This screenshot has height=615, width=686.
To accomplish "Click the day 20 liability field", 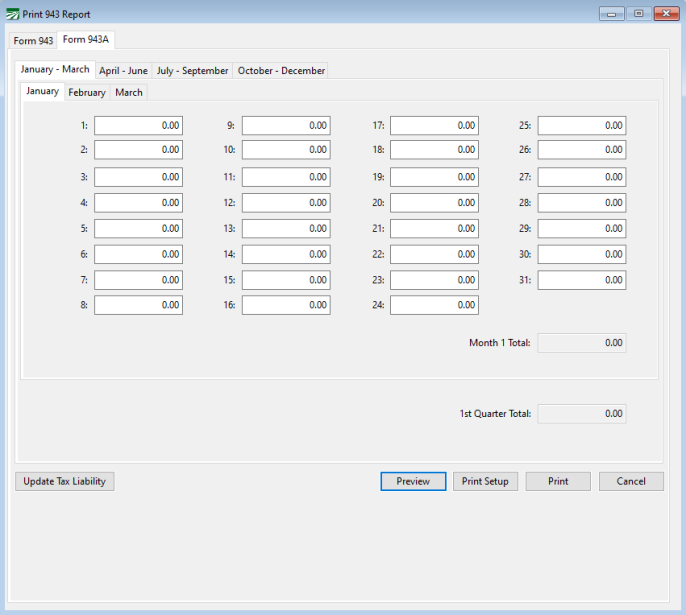I will [434, 203].
